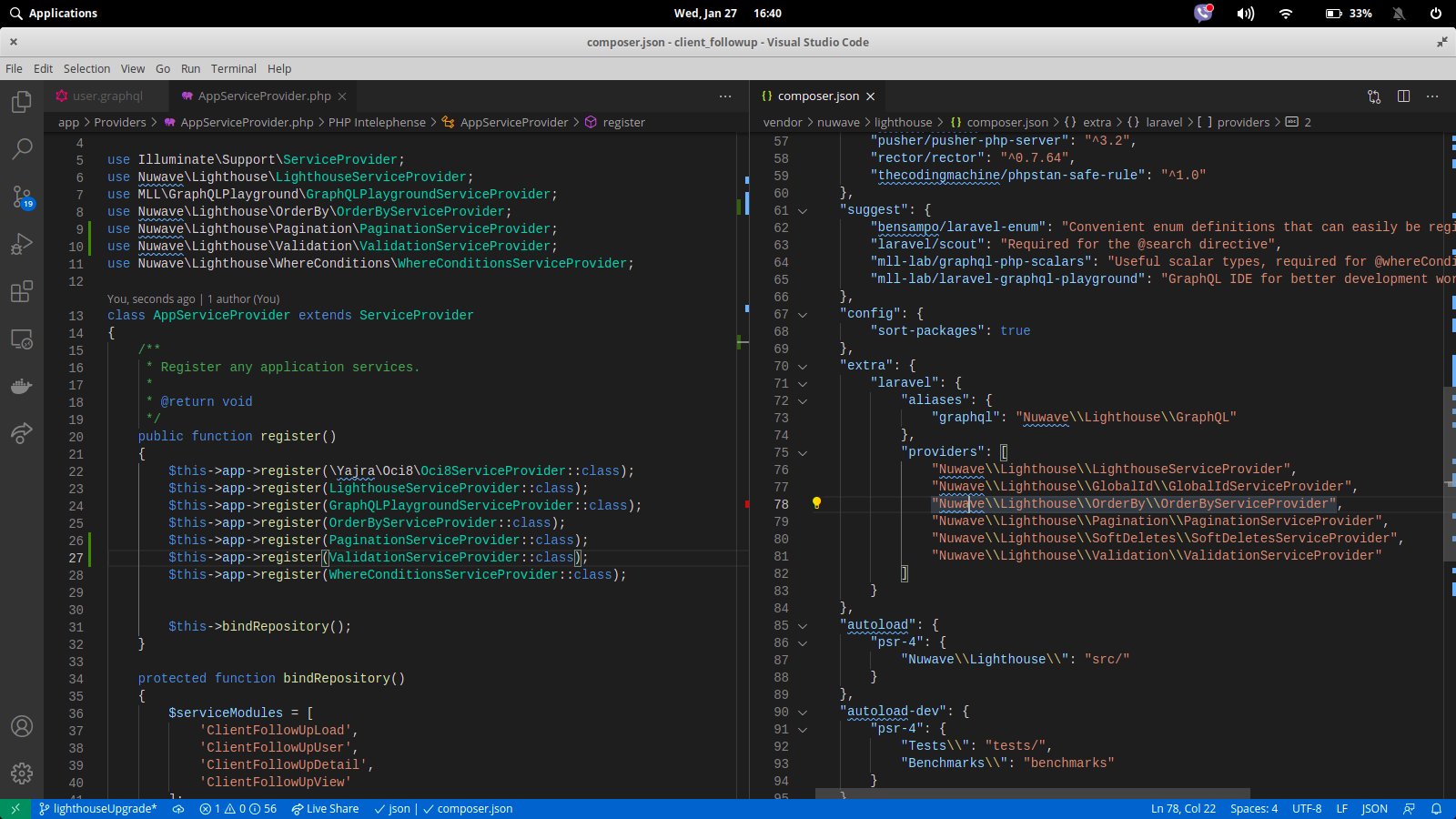
Task: Click the Providers breadcrumb segment
Action: 120,123
